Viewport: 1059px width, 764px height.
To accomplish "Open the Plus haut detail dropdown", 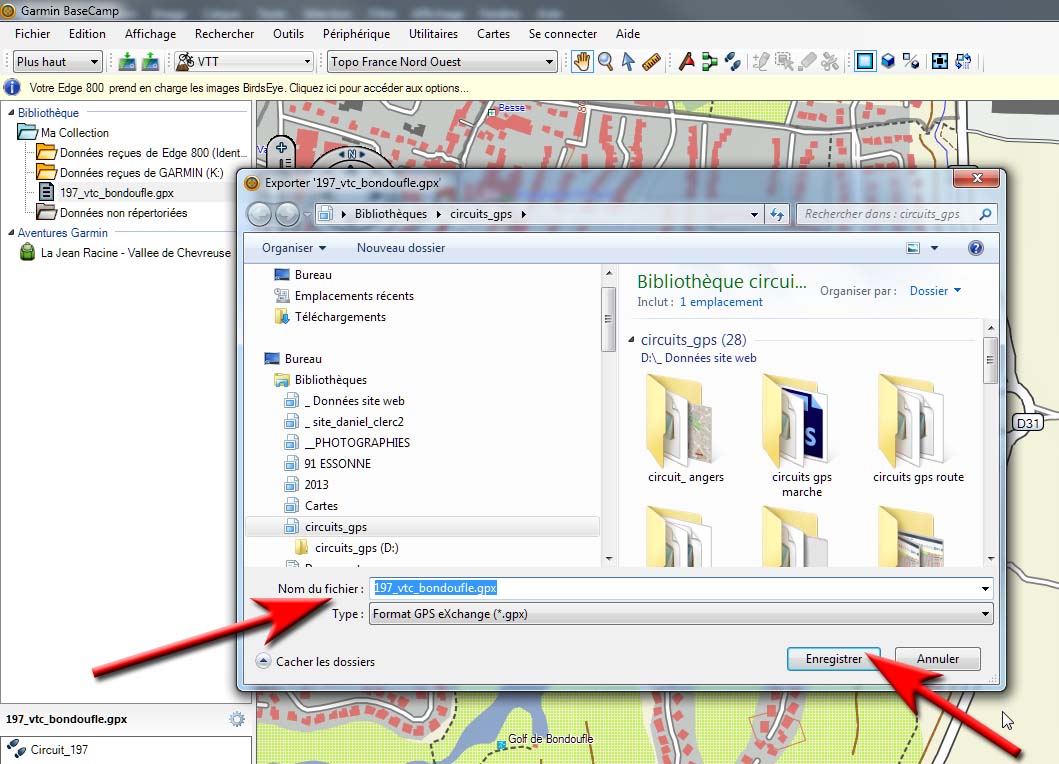I will click(57, 61).
